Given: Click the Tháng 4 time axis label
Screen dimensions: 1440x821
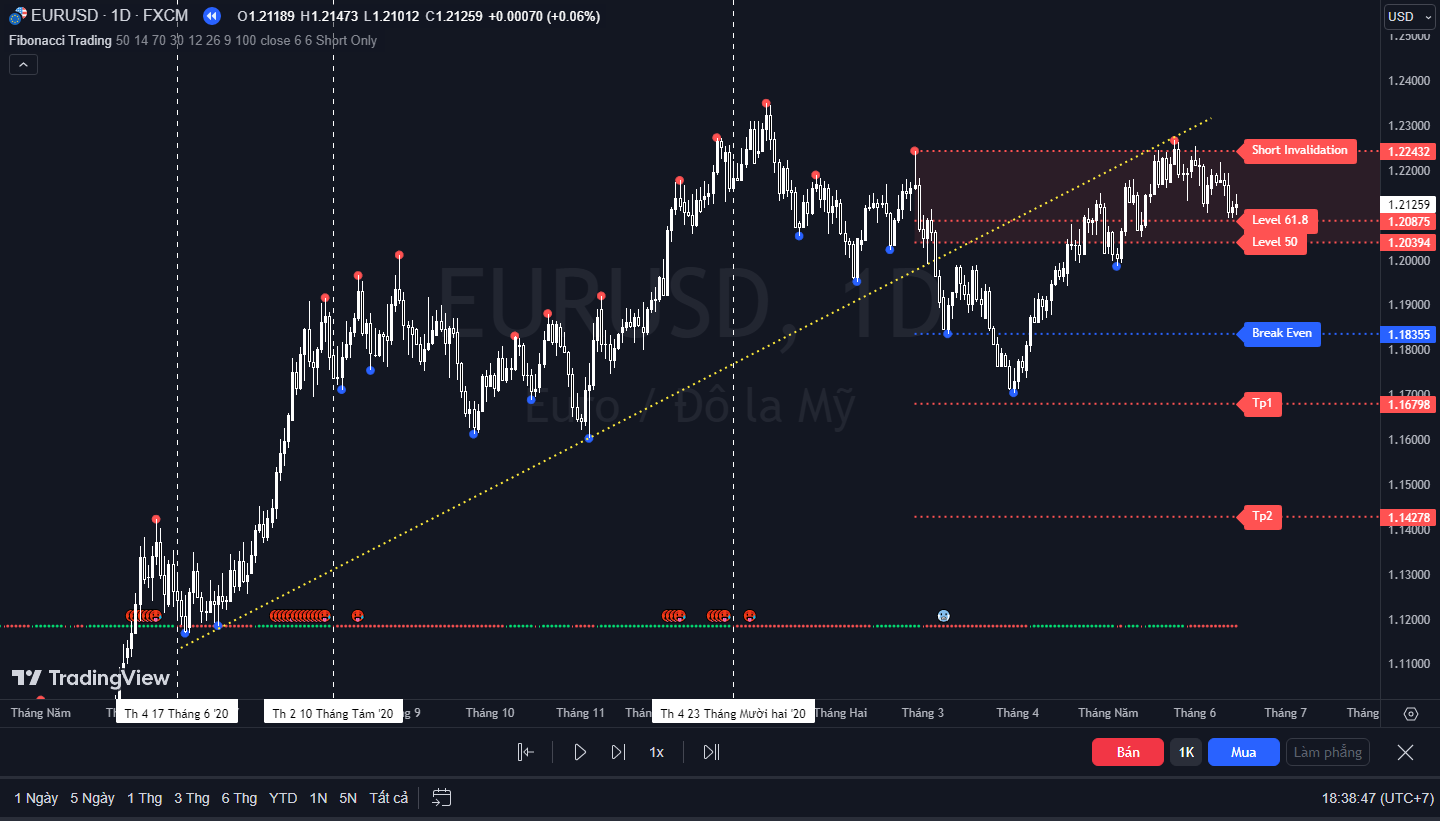Looking at the screenshot, I should (x=1017, y=713).
